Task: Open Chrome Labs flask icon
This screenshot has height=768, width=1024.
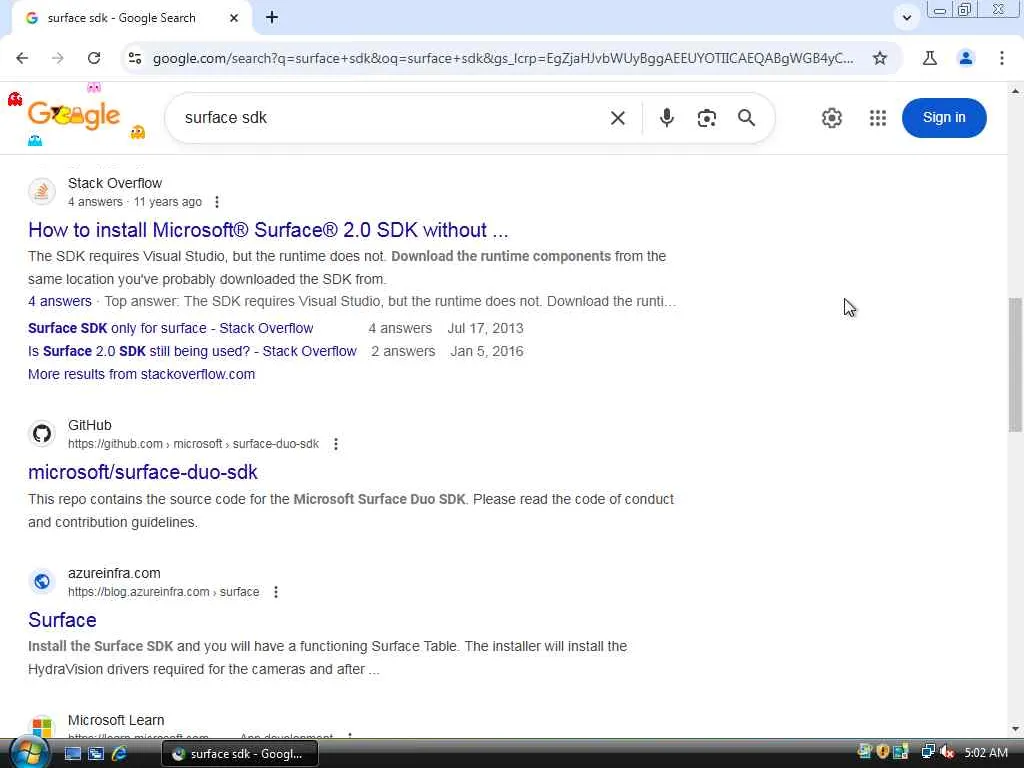Action: pos(930,58)
